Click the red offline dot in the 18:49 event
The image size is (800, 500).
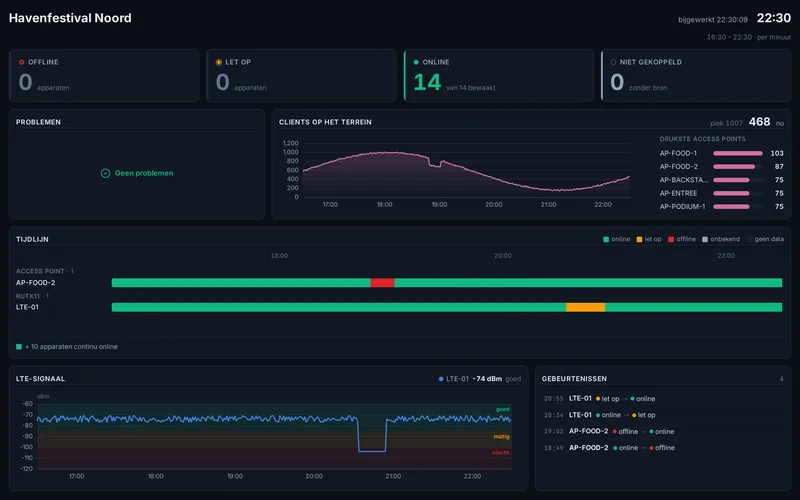(x=652, y=448)
